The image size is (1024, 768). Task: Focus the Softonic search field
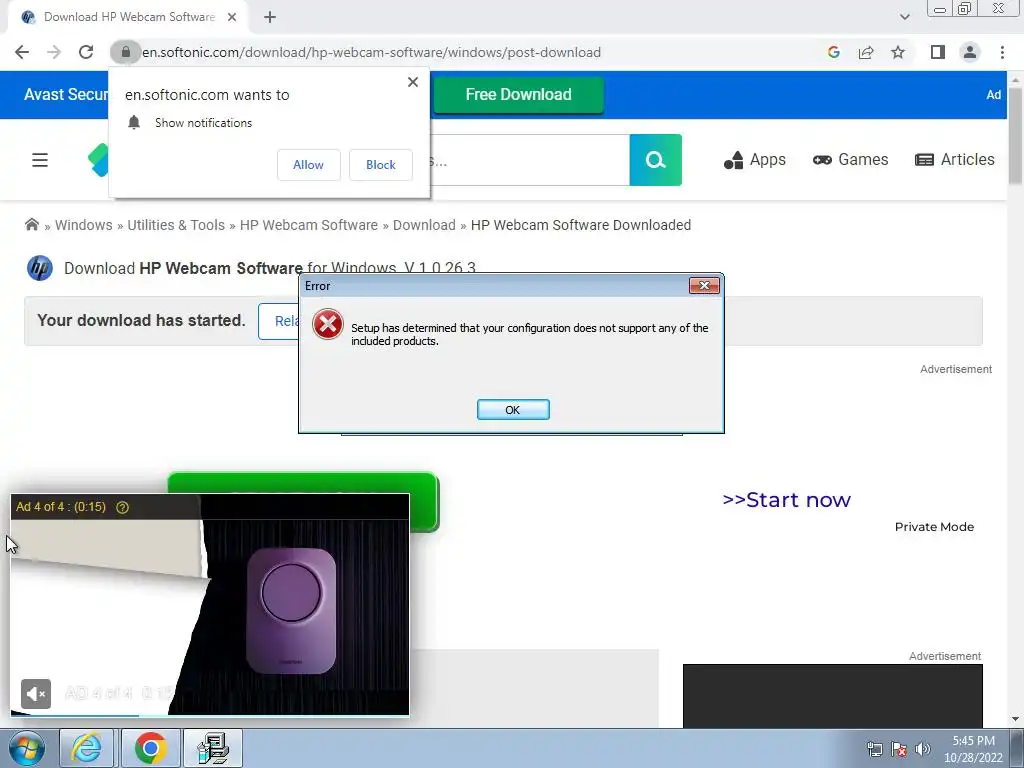(x=529, y=160)
